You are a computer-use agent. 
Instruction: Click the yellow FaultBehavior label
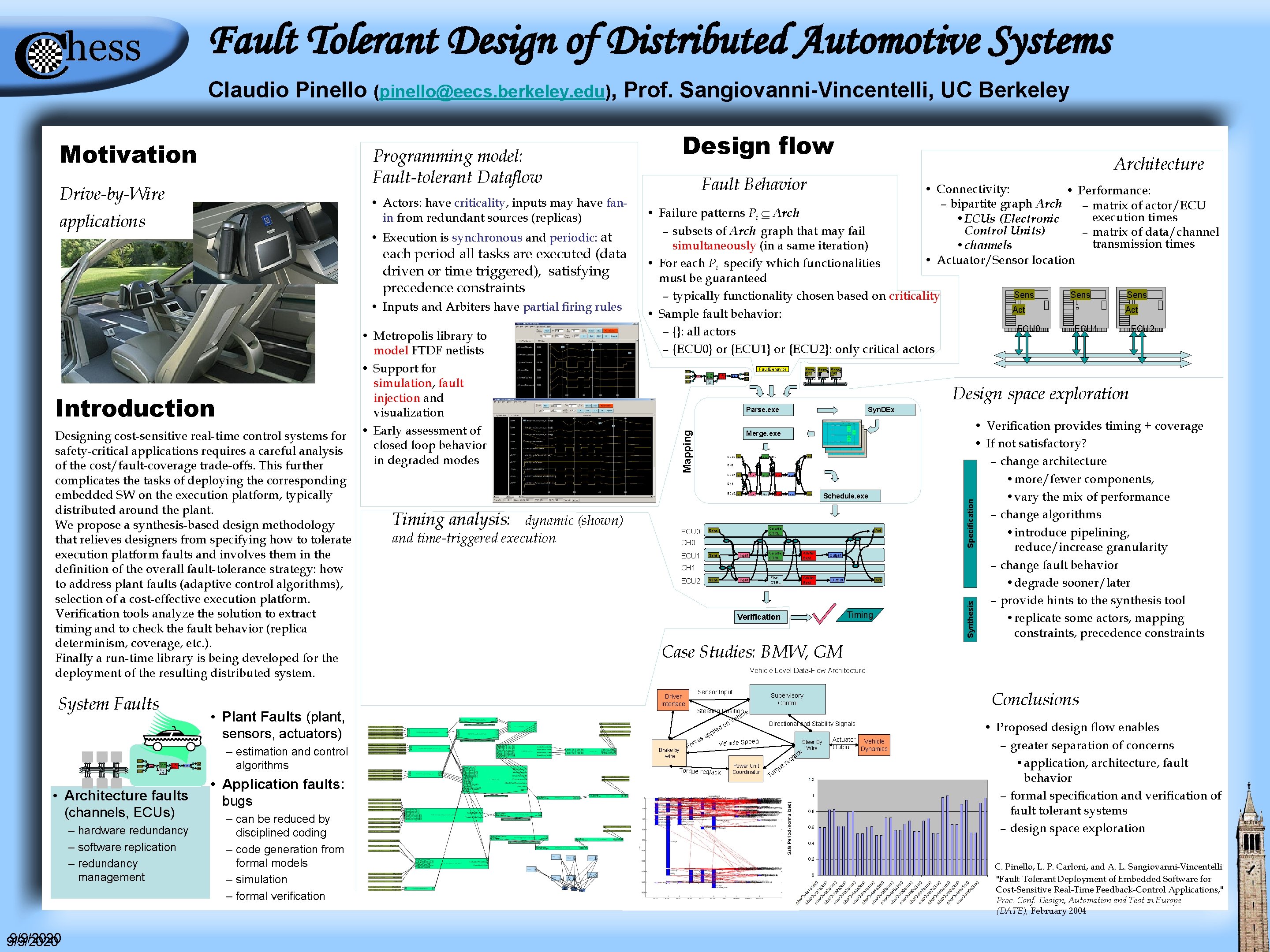tap(772, 369)
